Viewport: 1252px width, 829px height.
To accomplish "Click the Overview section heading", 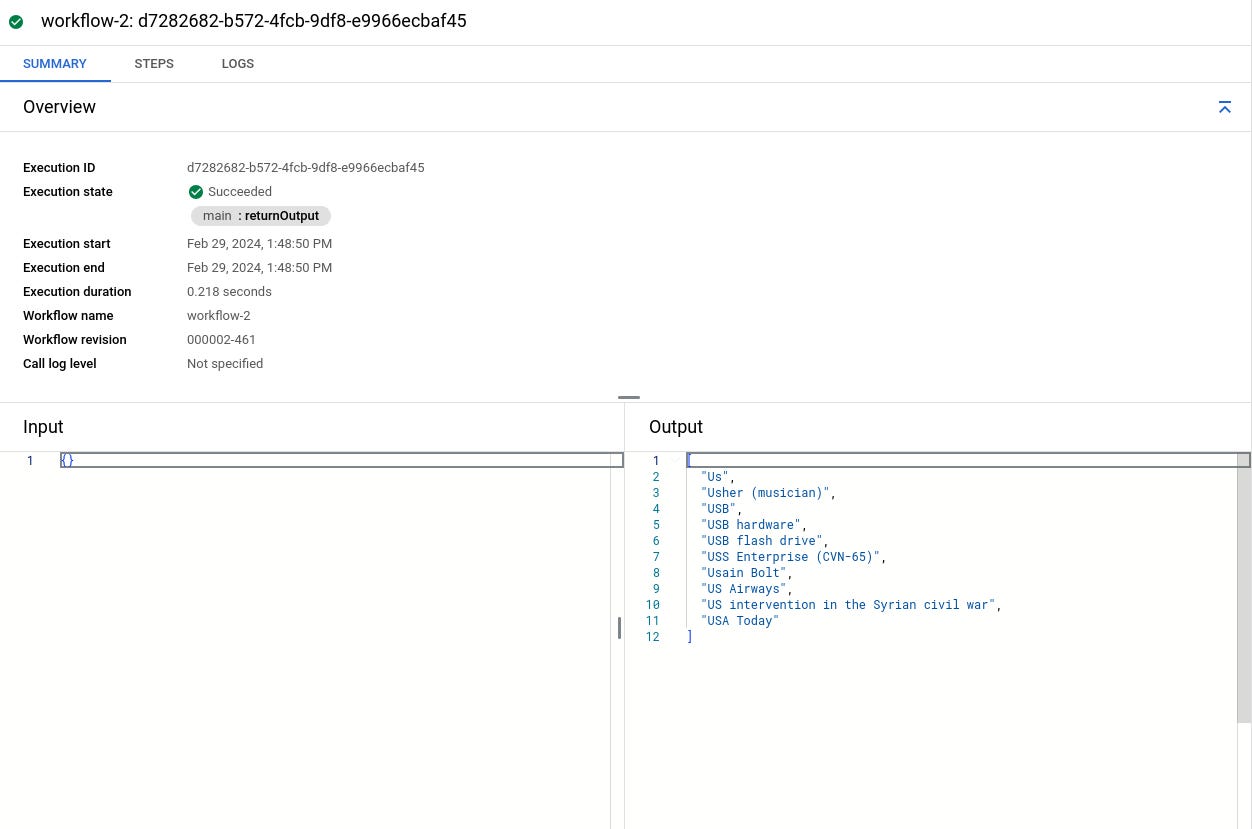I will coord(59,107).
